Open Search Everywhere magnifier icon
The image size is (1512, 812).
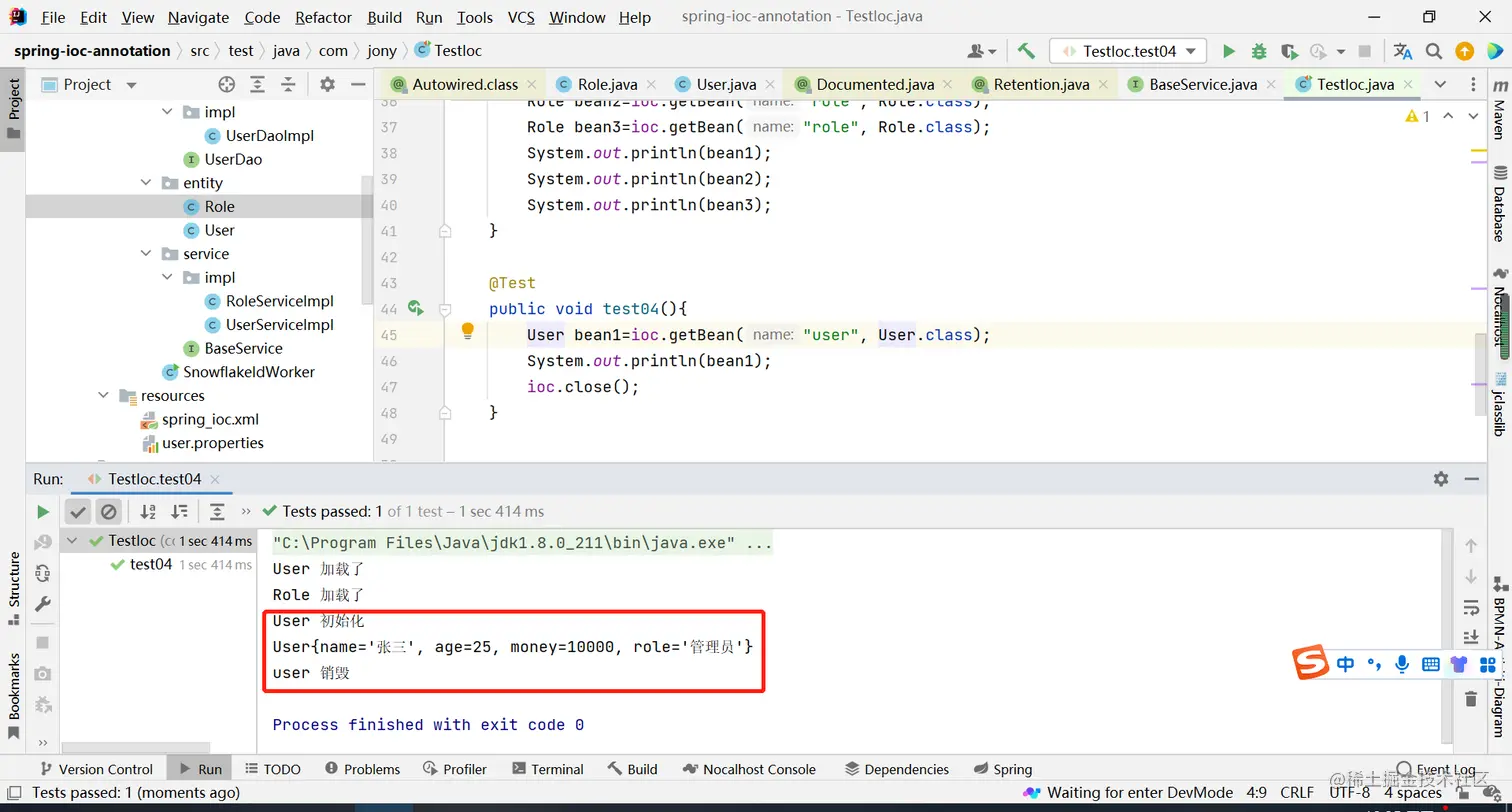[1434, 51]
